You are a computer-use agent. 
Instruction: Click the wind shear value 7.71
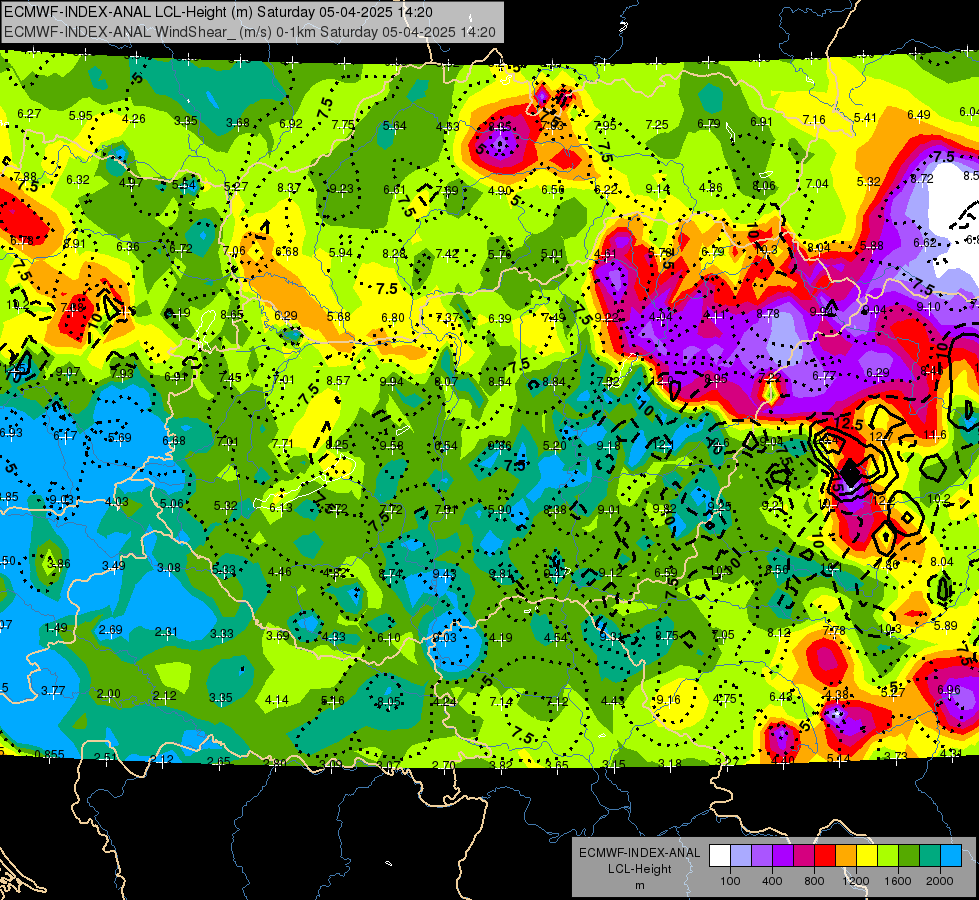tap(282, 443)
